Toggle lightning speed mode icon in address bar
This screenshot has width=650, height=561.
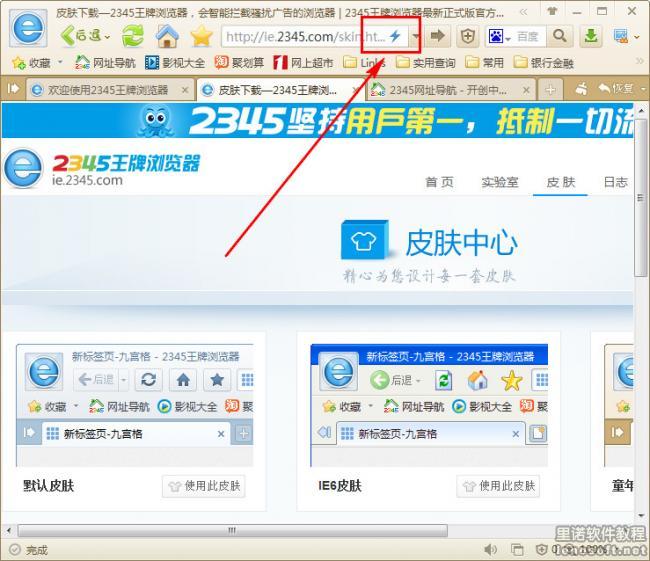point(395,36)
